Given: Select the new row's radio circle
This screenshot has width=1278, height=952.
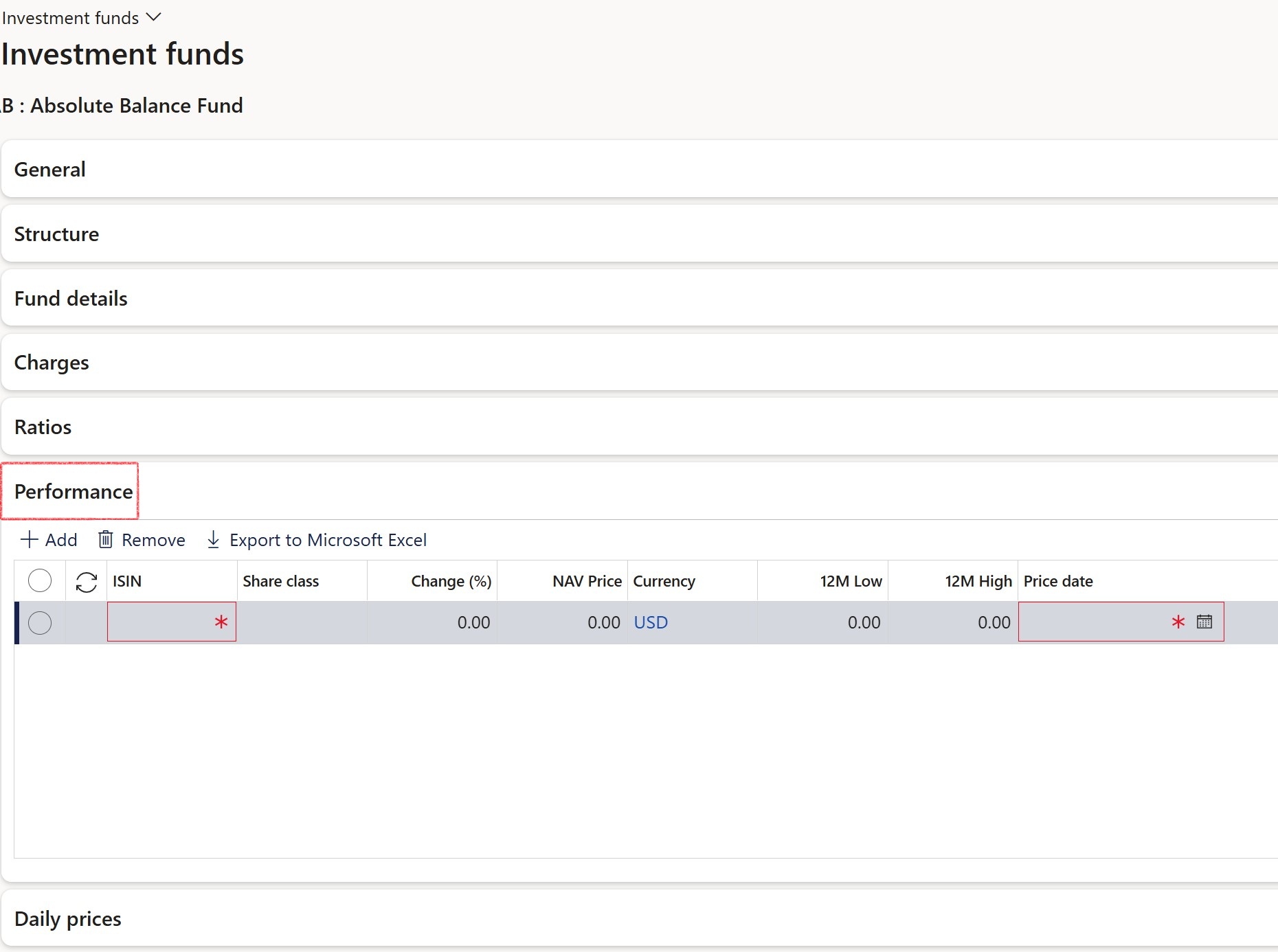Looking at the screenshot, I should pos(40,623).
